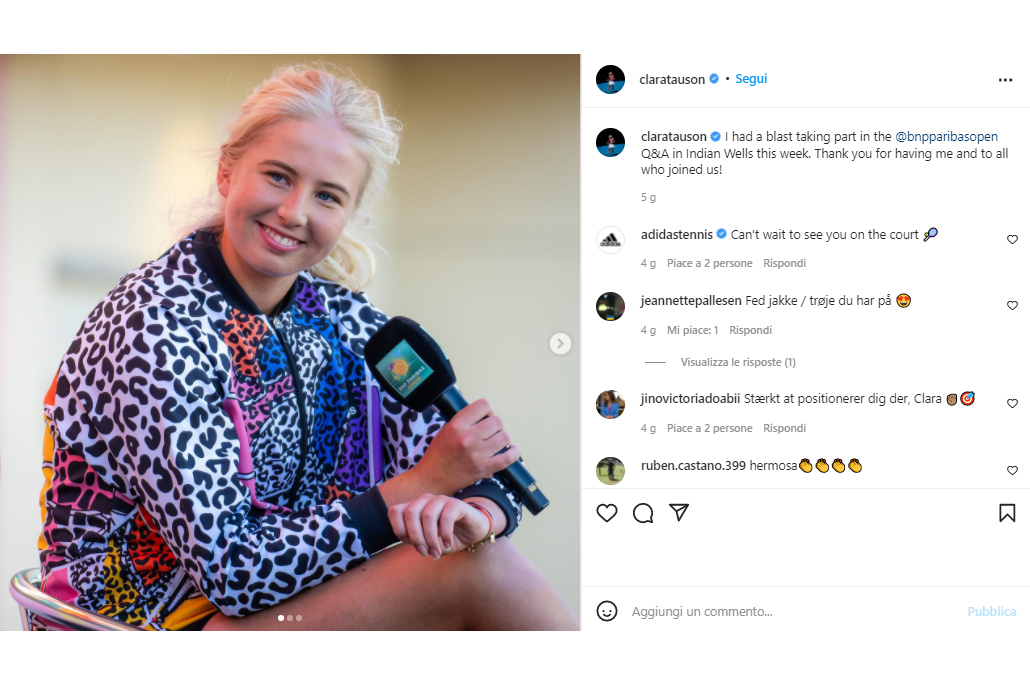This screenshot has height=690, width=1030.
Task: Open comments via the speech bubble icon
Action: (x=643, y=513)
